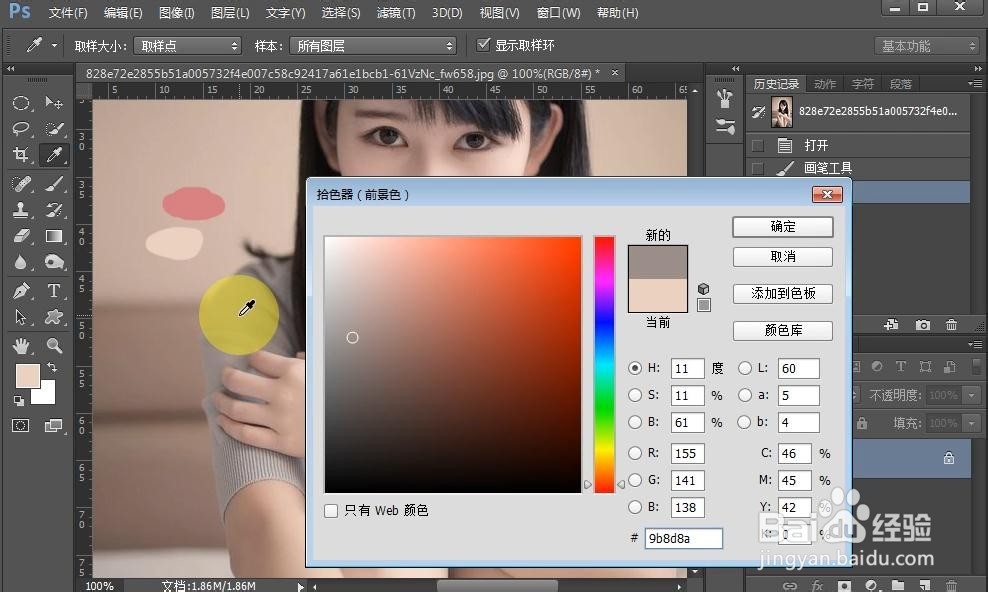
Task: Enable the 只有 Web 颜色 checkbox
Action: pos(331,510)
